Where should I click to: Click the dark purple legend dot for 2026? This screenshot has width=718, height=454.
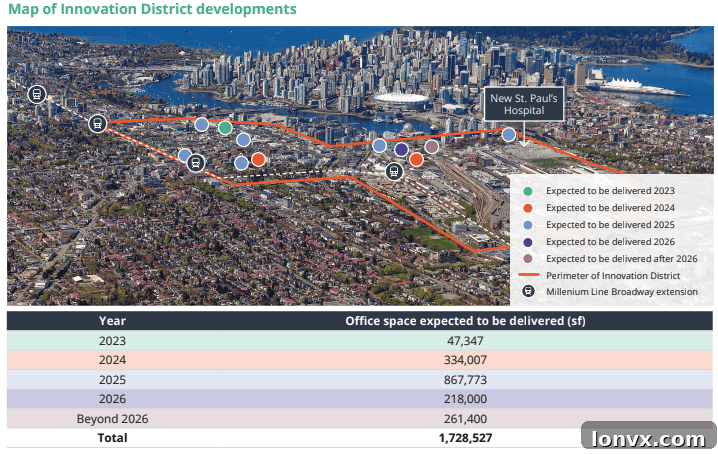coord(528,242)
